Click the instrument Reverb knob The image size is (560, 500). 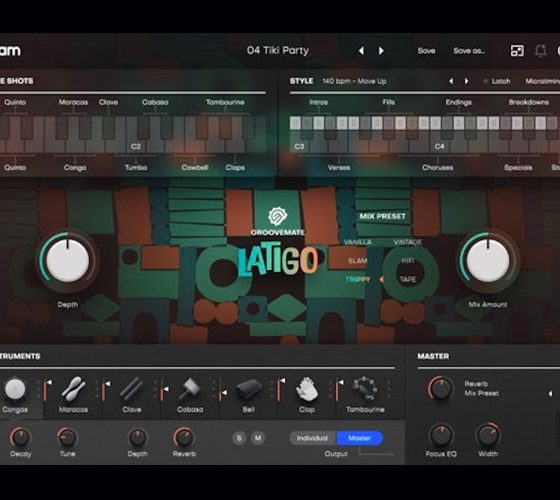tap(184, 437)
